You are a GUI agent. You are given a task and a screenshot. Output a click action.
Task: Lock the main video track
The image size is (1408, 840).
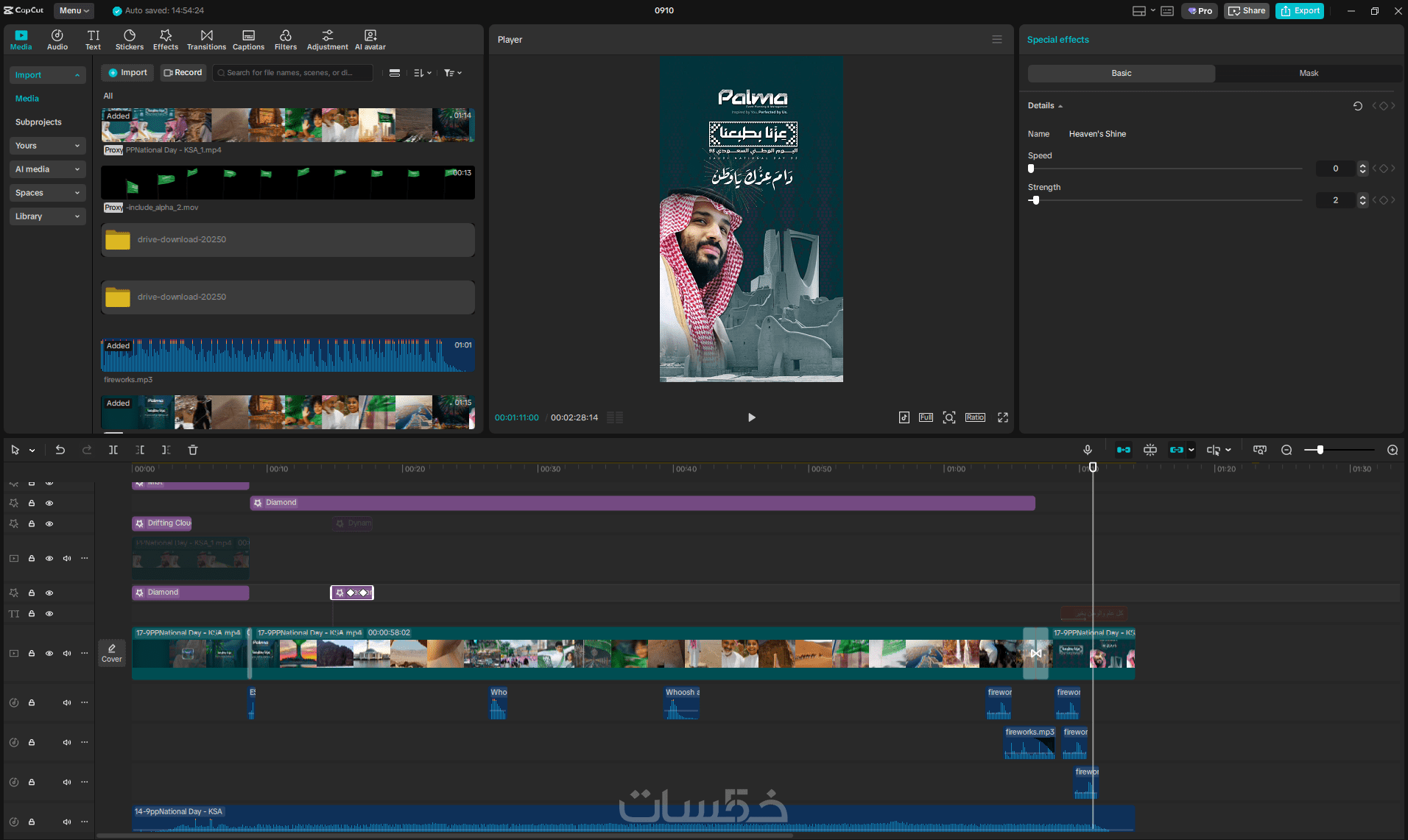(32, 654)
